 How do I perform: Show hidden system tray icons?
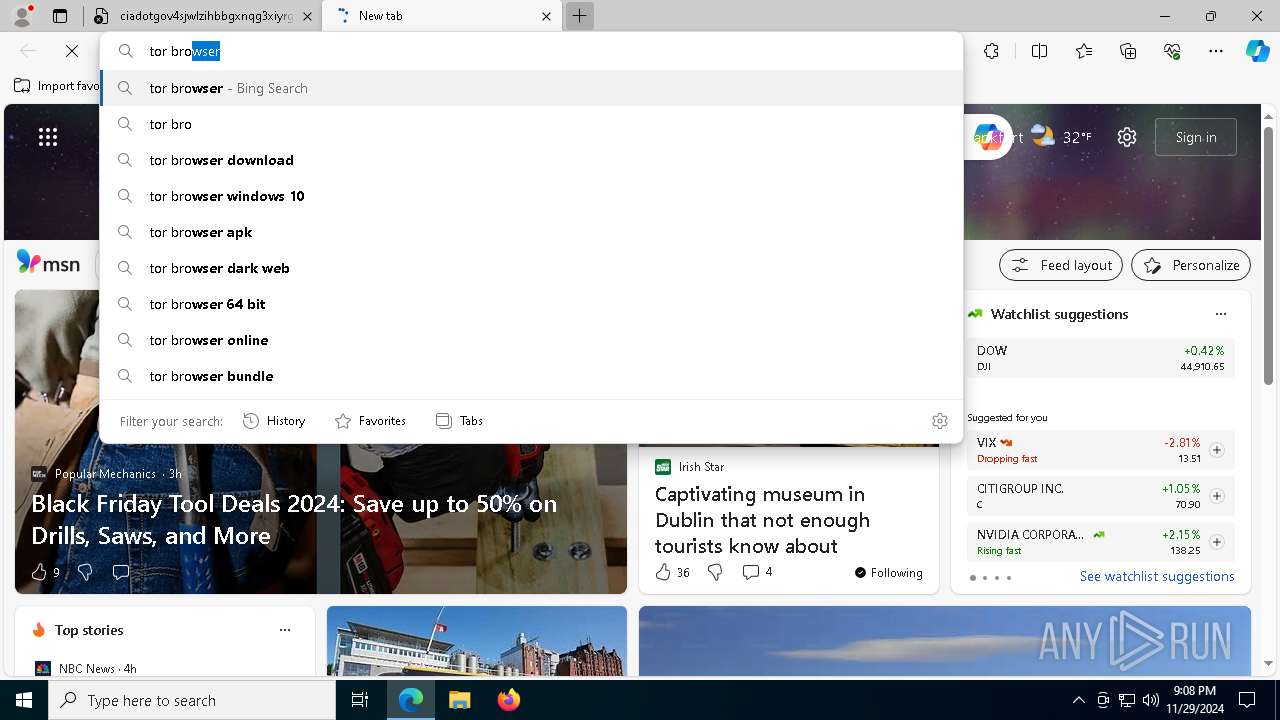pos(1078,700)
